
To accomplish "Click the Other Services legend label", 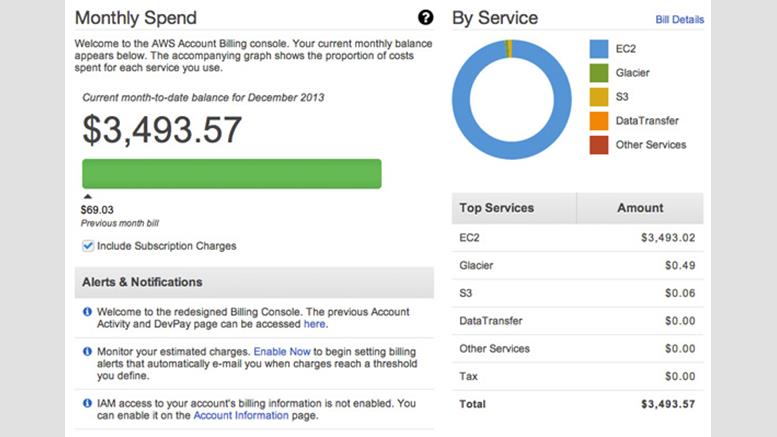I will pos(651,145).
